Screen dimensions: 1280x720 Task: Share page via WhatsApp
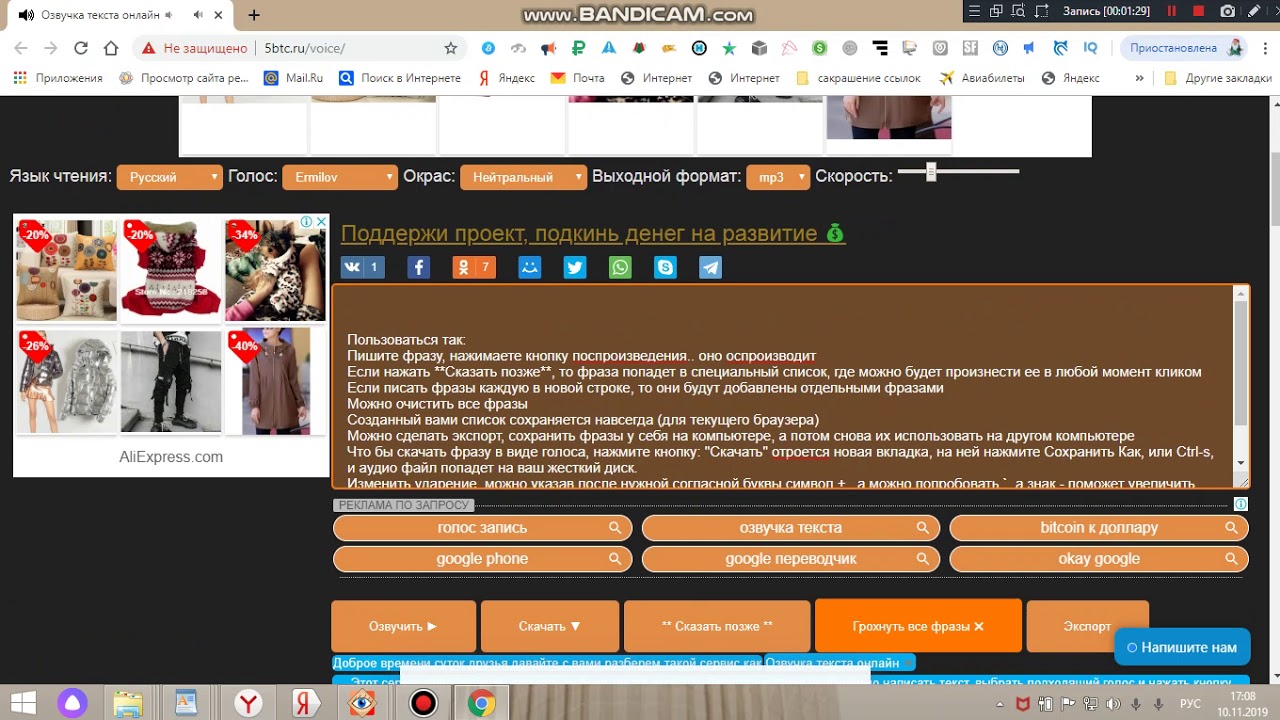coord(620,267)
